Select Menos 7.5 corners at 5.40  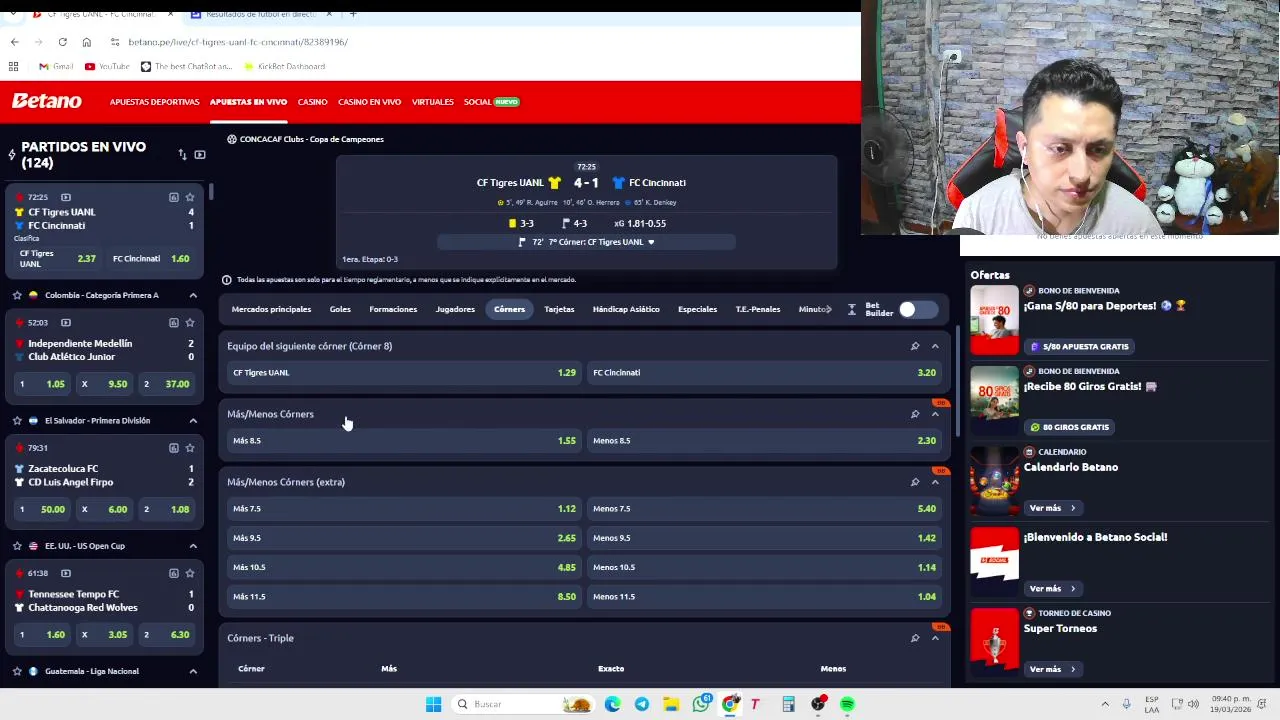764,509
